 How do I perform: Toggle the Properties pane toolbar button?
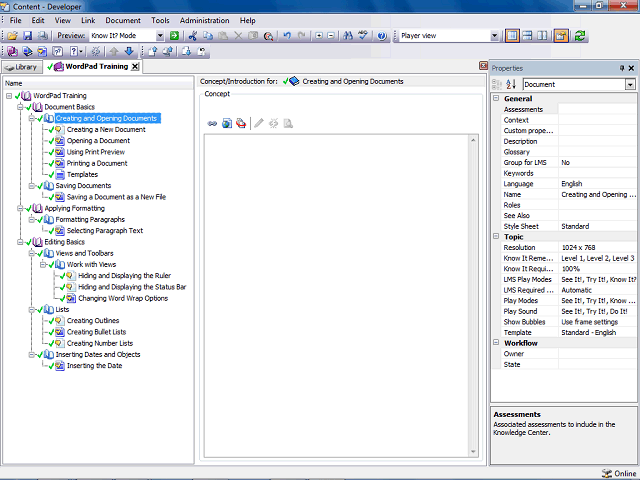point(561,36)
